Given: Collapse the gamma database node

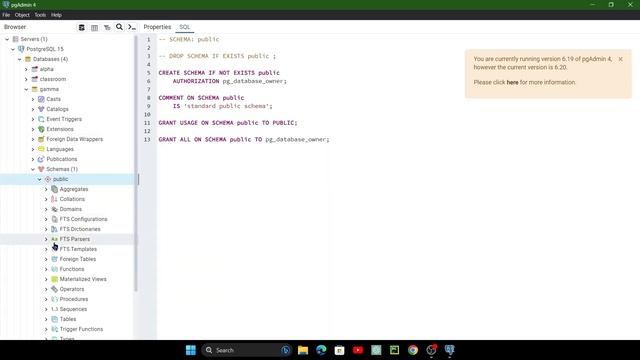Looking at the screenshot, I should 27,89.
